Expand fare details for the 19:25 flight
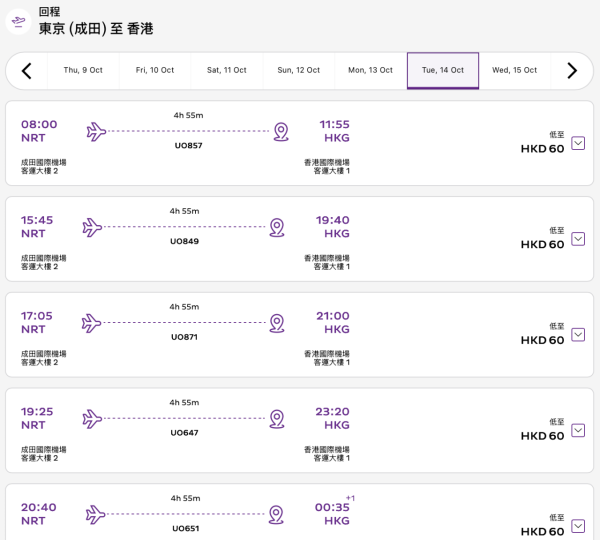Image resolution: width=600 pixels, height=540 pixels. click(x=578, y=430)
